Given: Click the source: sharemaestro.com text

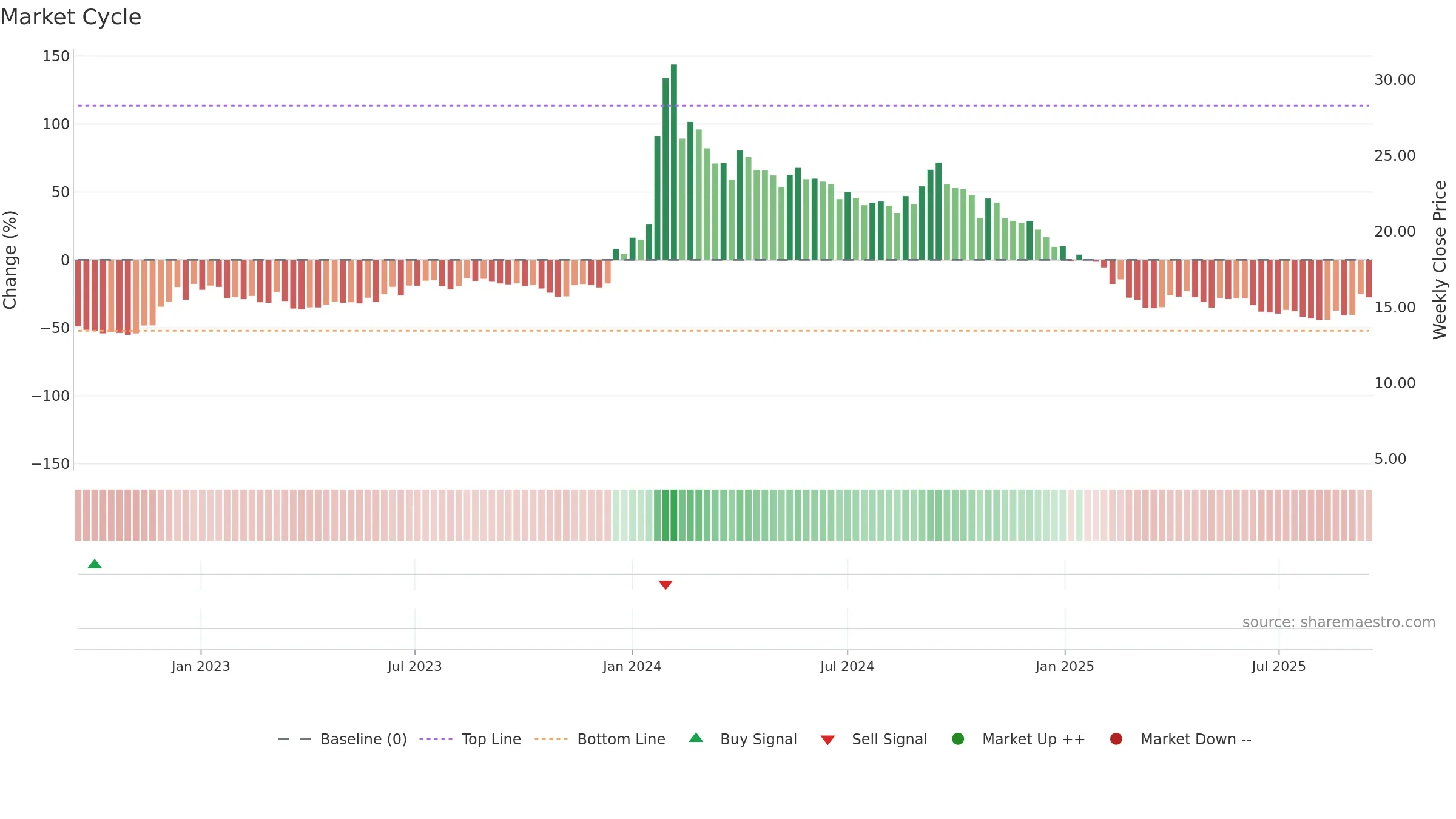Looking at the screenshot, I should point(1339,622).
